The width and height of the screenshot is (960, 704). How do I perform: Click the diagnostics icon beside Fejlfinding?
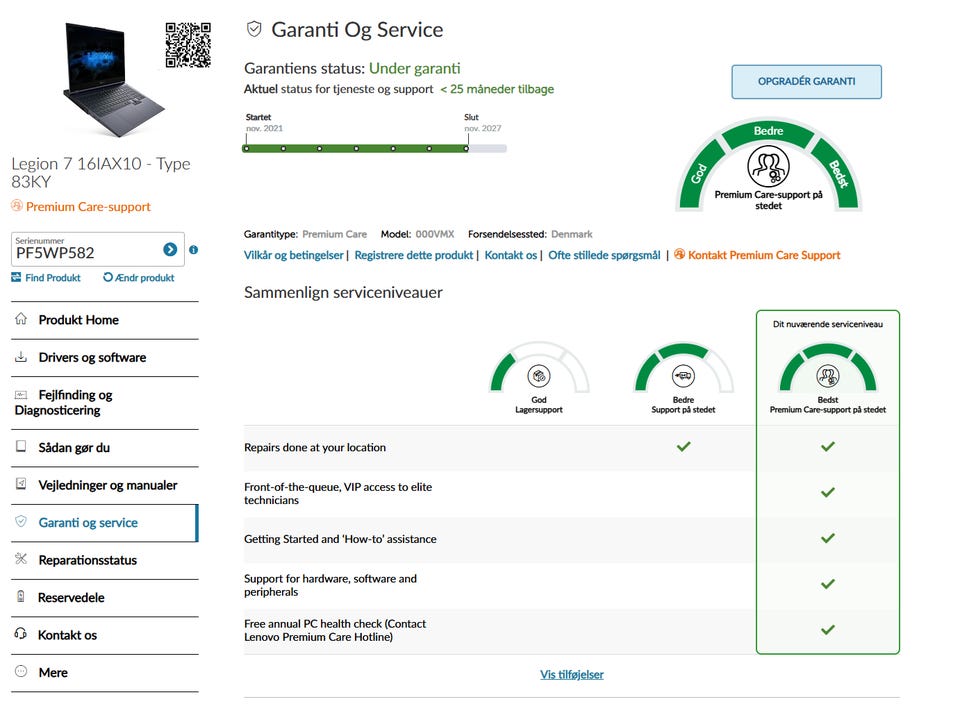click(x=21, y=395)
